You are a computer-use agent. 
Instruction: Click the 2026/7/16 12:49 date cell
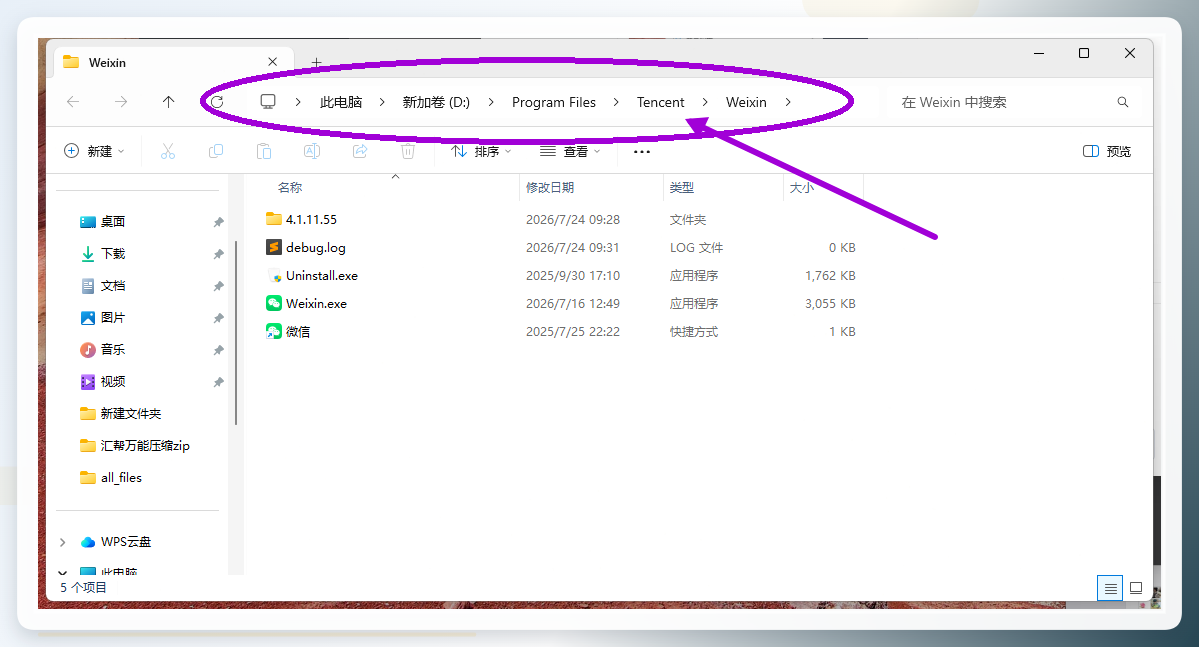[x=573, y=304]
